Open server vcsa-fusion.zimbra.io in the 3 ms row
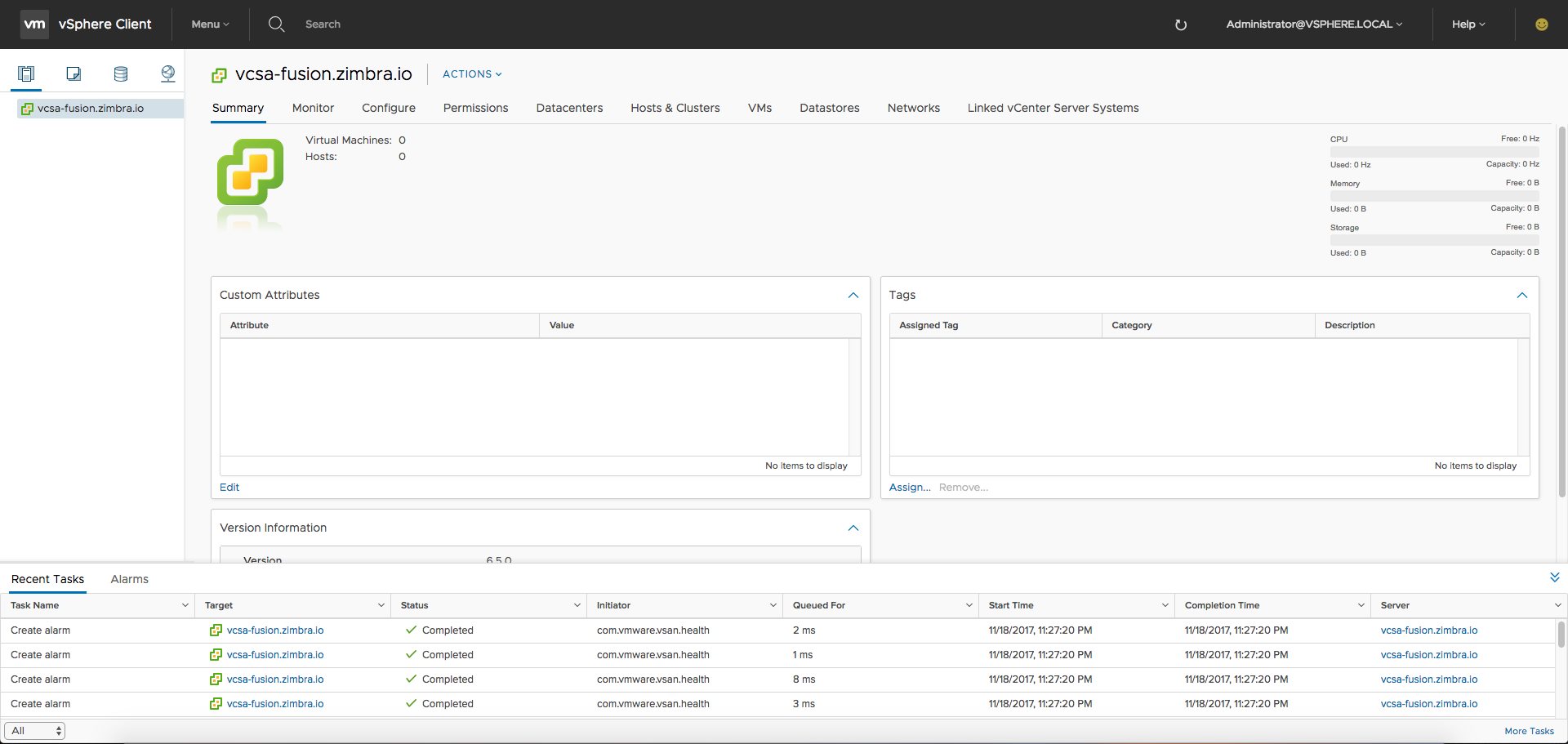The image size is (1568, 744). [1429, 704]
